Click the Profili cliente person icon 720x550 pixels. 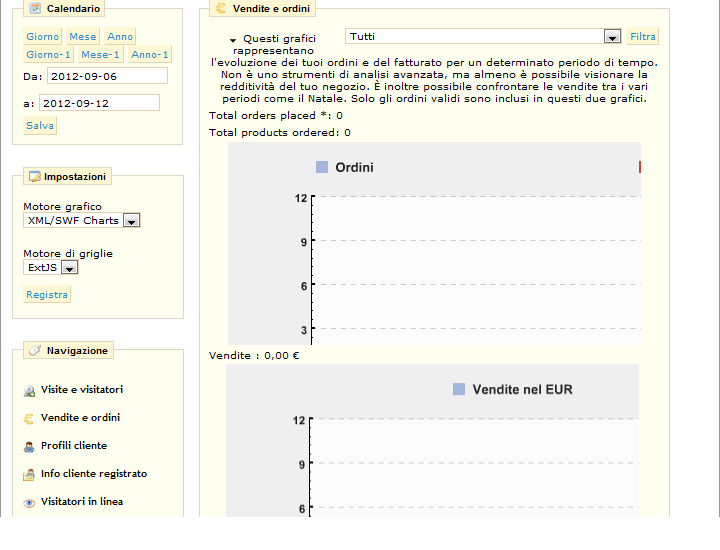(30, 446)
